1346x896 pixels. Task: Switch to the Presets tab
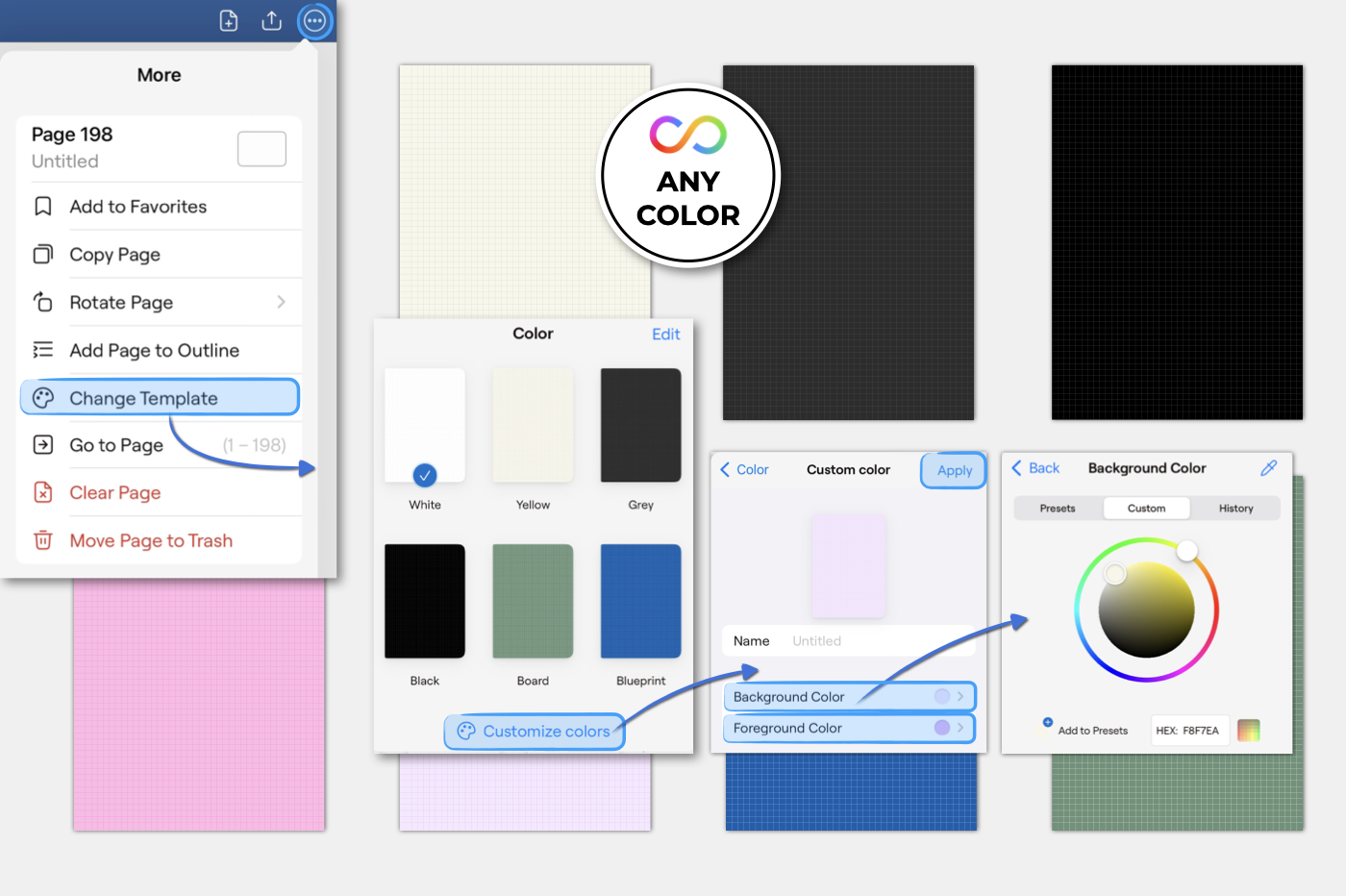pyautogui.click(x=1058, y=509)
